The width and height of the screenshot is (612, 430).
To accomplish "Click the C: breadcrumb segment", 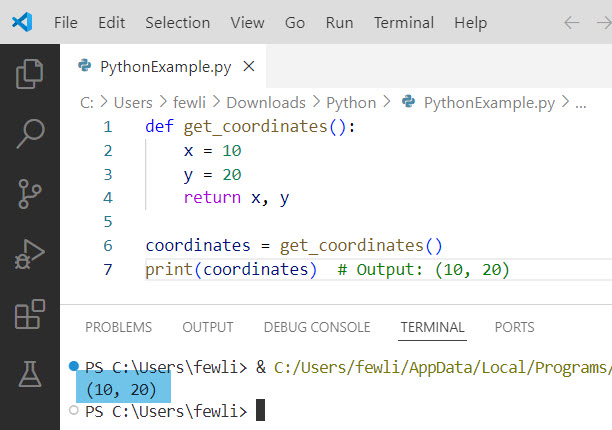I will pos(87,103).
